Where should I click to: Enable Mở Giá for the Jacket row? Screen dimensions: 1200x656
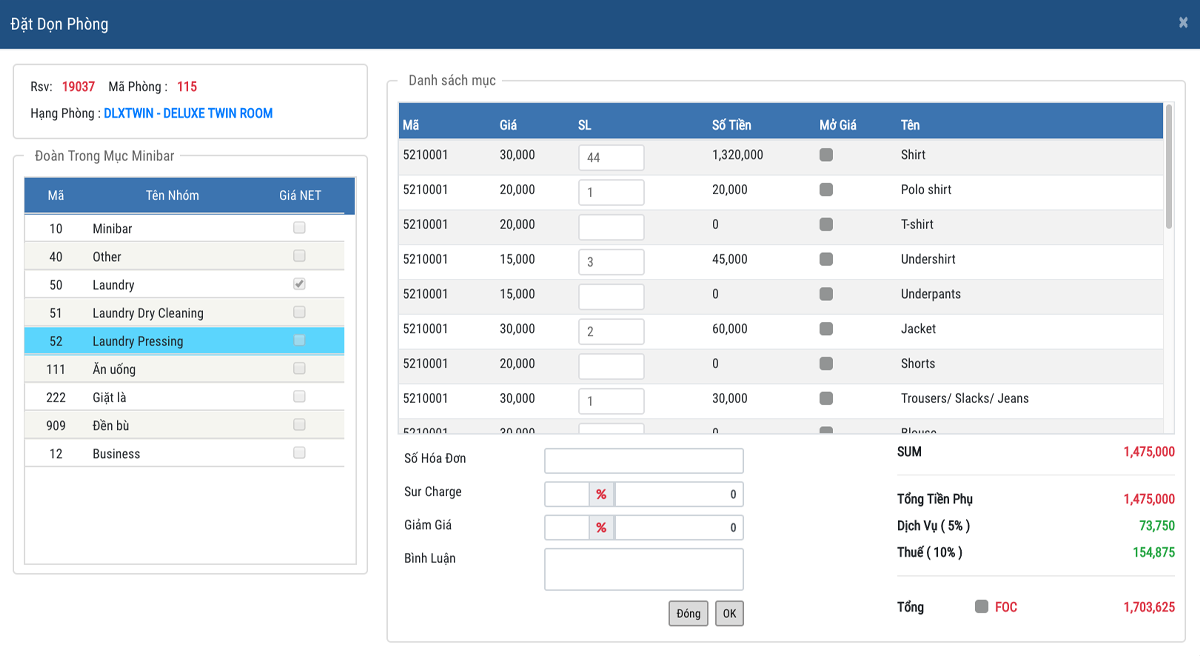coord(826,329)
